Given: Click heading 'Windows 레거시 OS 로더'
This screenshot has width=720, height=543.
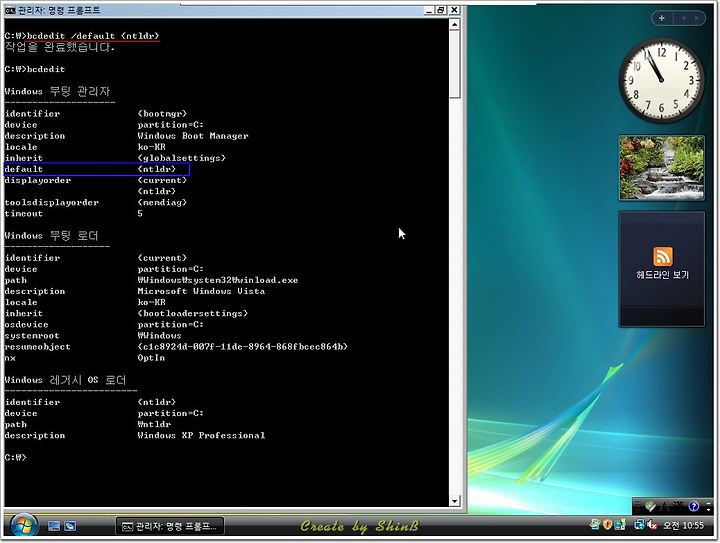Looking at the screenshot, I should pos(65,380).
